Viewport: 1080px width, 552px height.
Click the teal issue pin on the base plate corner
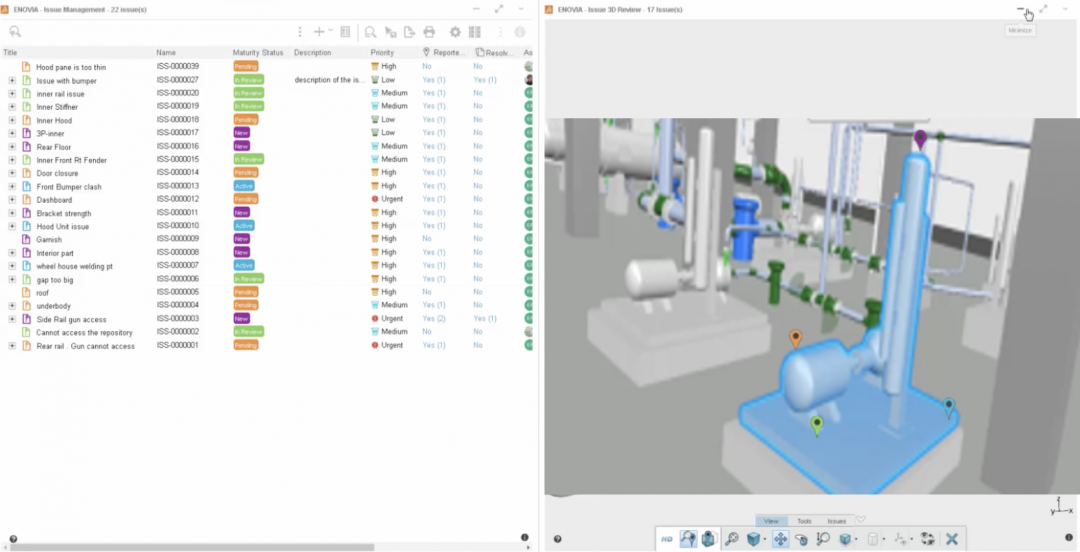[948, 408]
